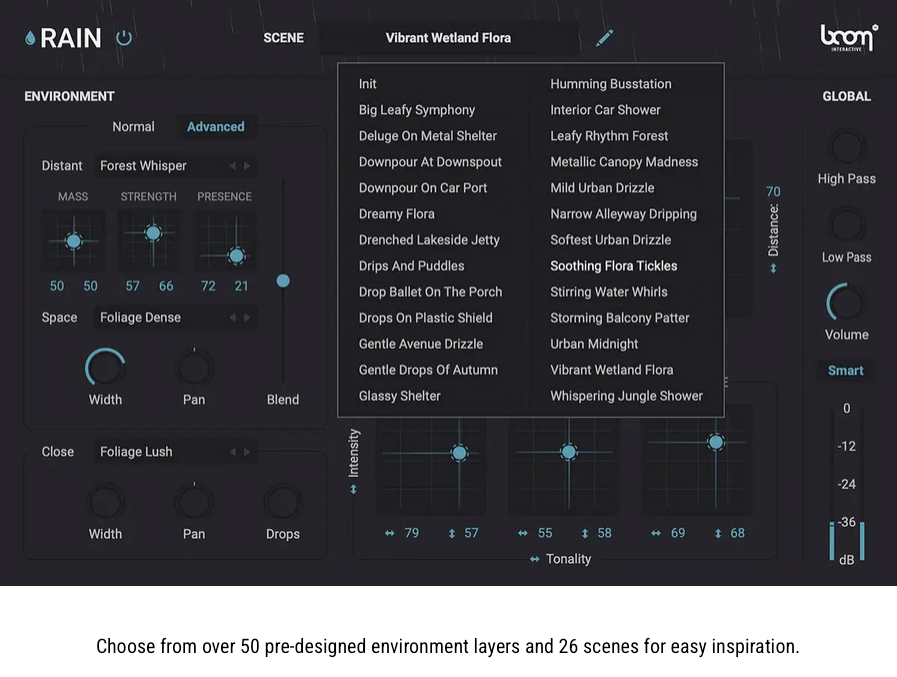Switch environment to Normal mode
This screenshot has height=677, width=897.
tap(133, 127)
